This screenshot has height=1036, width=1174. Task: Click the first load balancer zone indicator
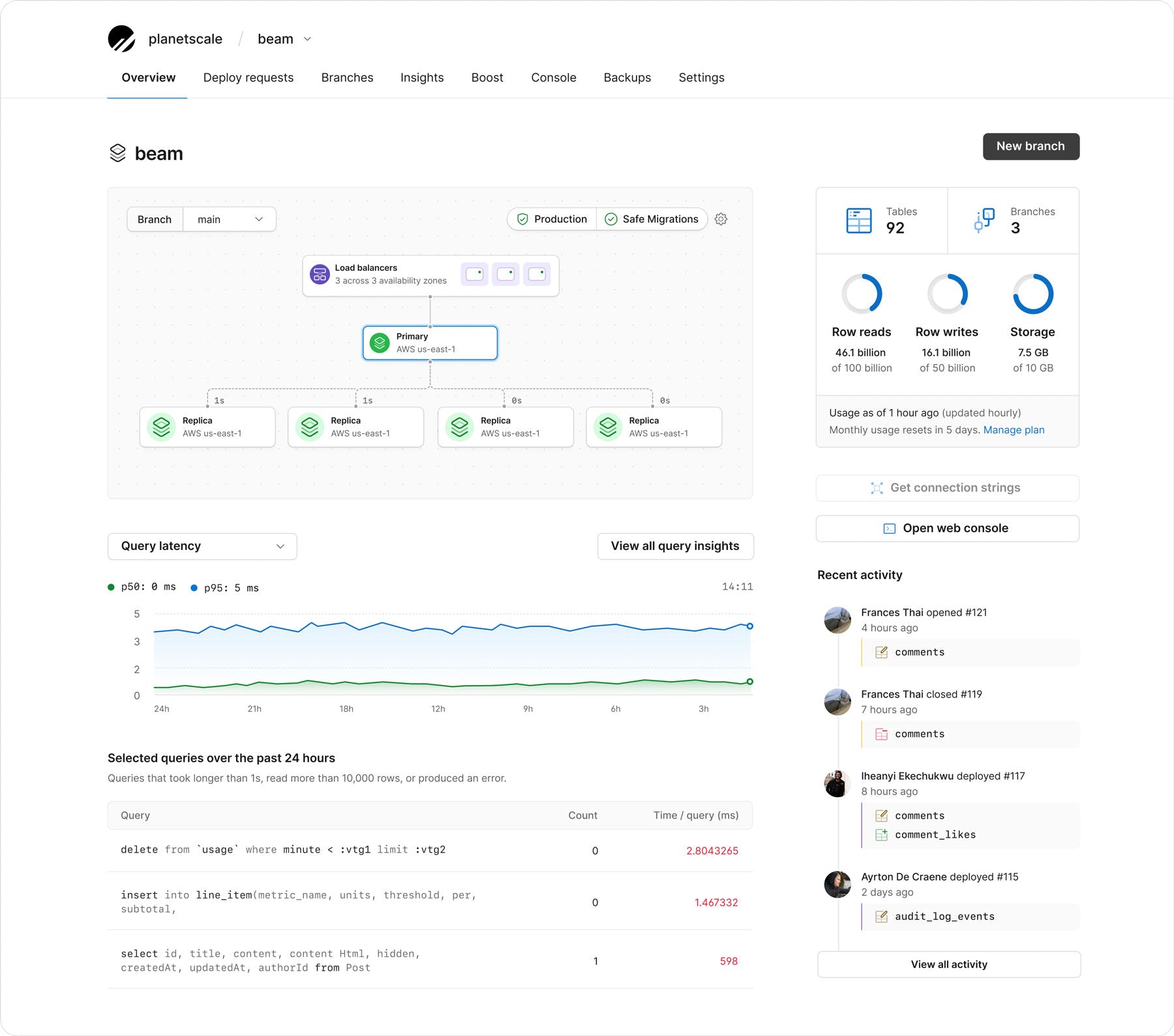click(x=474, y=274)
